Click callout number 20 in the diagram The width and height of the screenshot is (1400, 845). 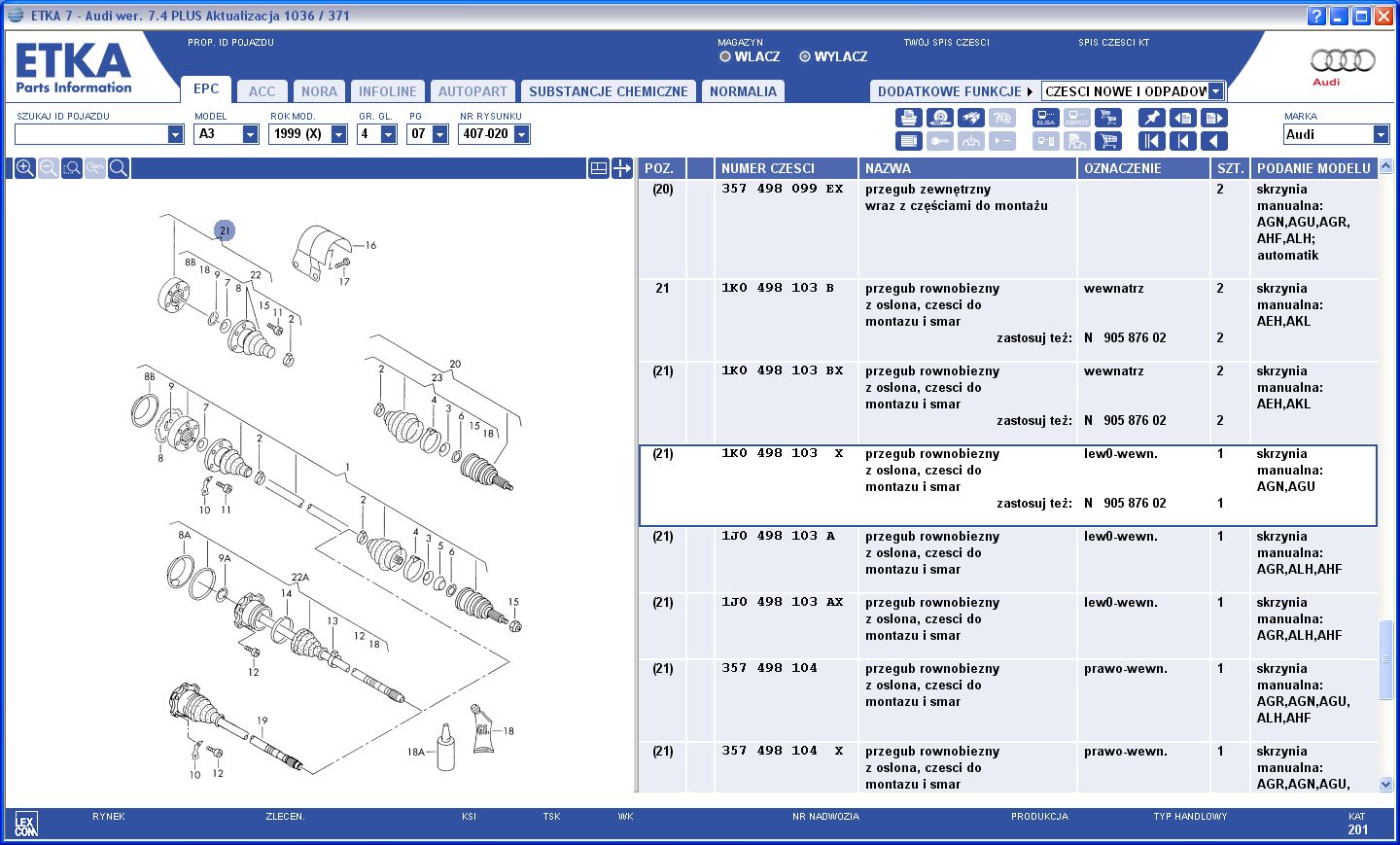[455, 364]
